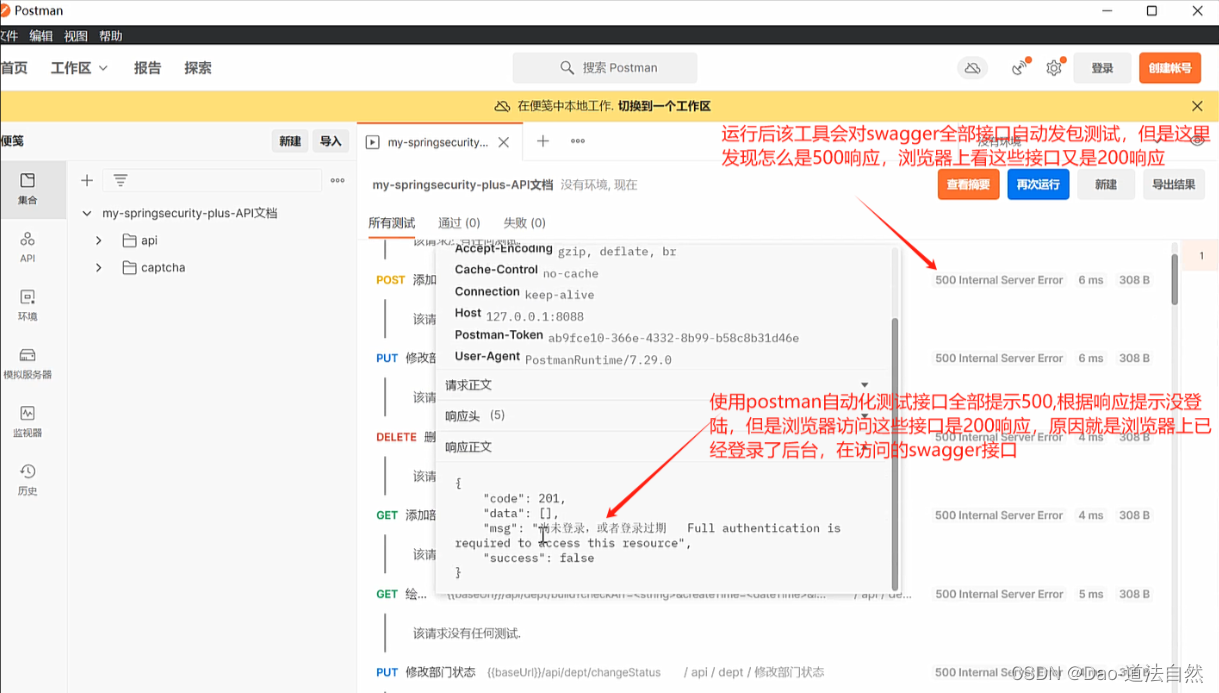
Task: Expand the captcha folder
Action: tap(98, 268)
